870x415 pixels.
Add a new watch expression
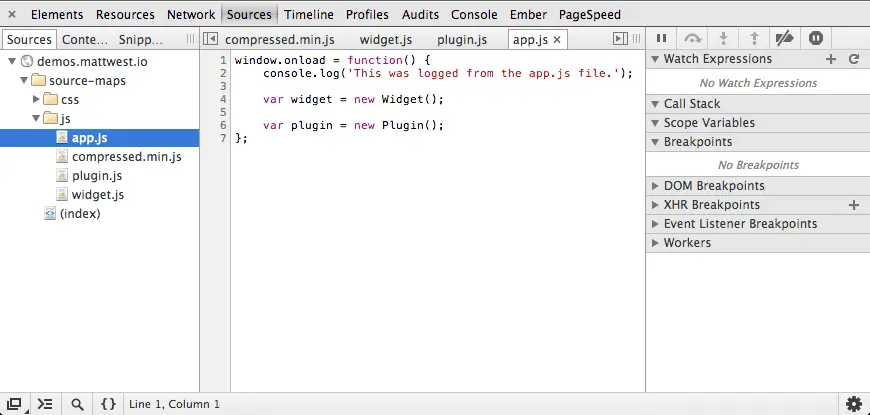[x=831, y=59]
